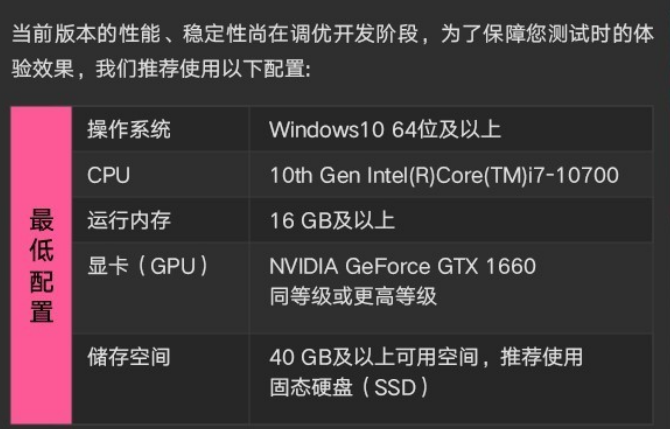The image size is (670, 429).
Task: Click the '推荐使用' text in storage row
Action: coord(544,356)
